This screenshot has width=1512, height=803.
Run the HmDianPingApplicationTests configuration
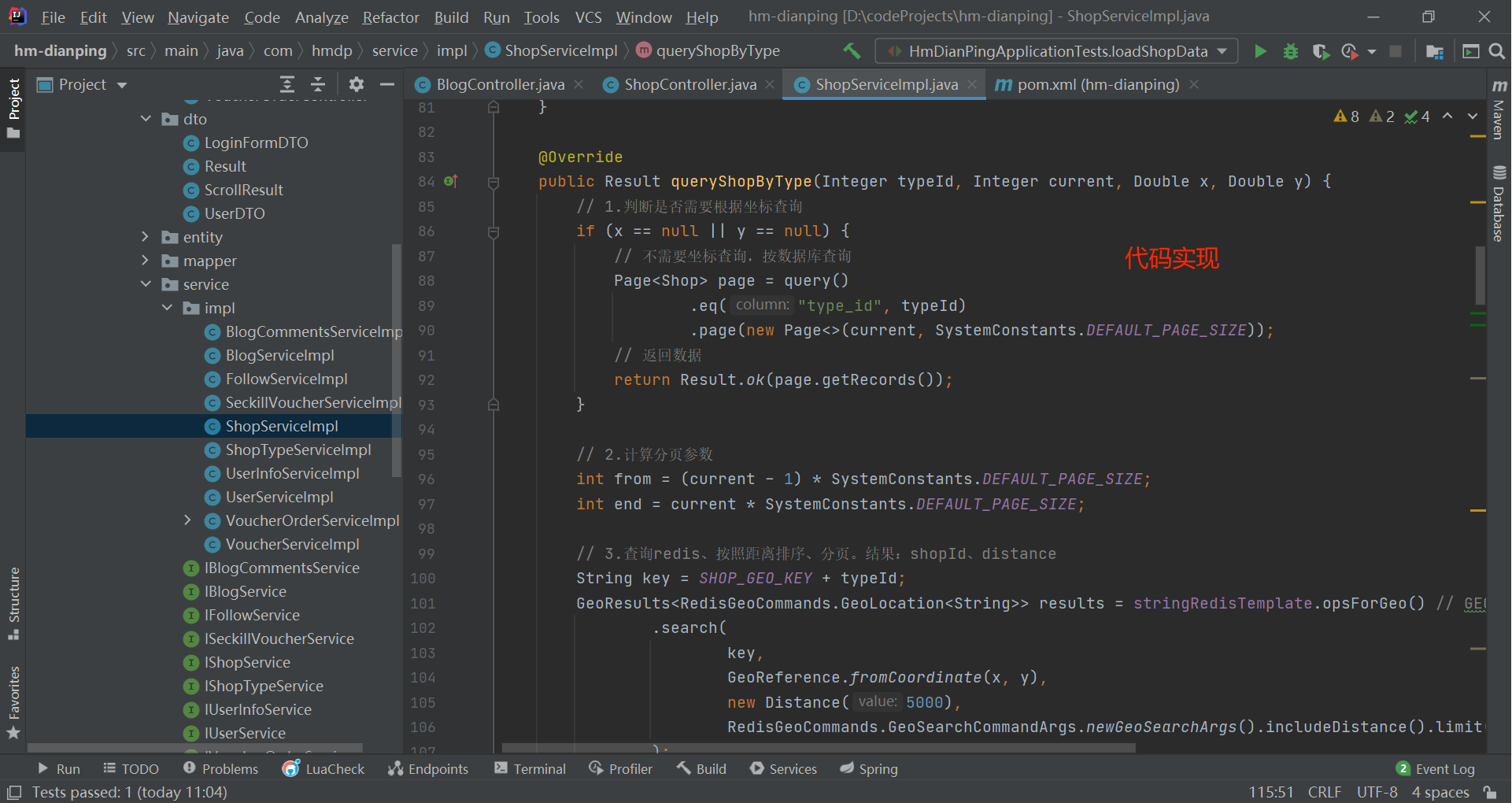(x=1260, y=51)
